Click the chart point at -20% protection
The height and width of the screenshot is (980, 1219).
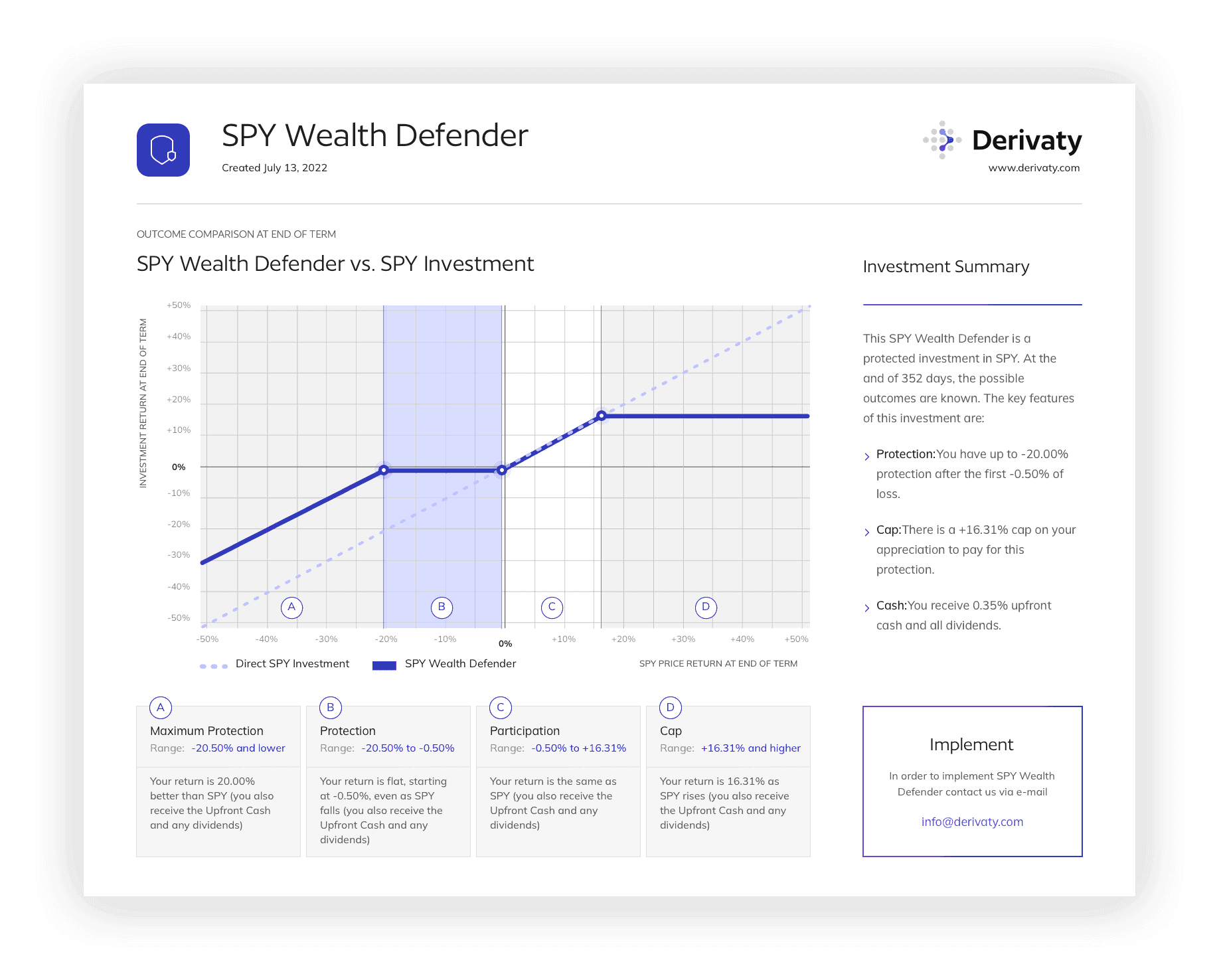[384, 470]
